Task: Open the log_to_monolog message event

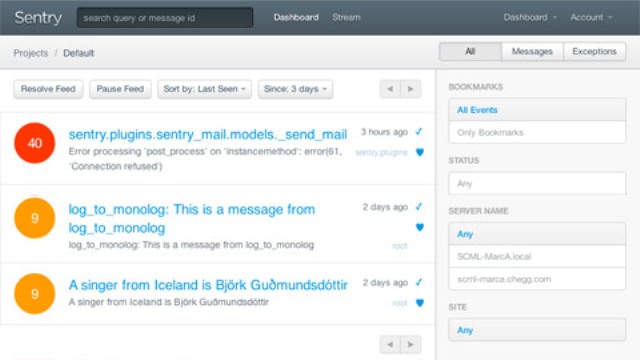Action: click(192, 218)
